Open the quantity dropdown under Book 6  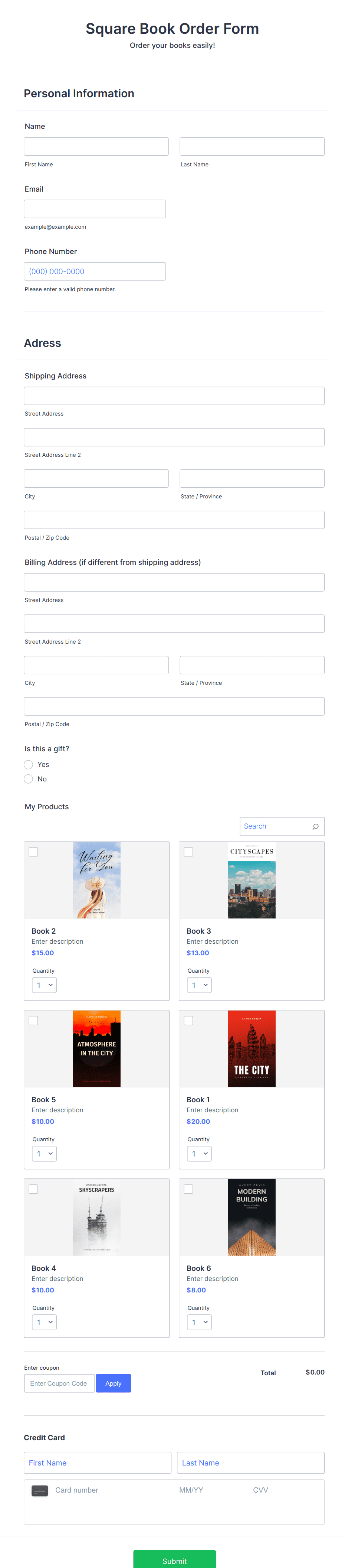click(x=199, y=1321)
